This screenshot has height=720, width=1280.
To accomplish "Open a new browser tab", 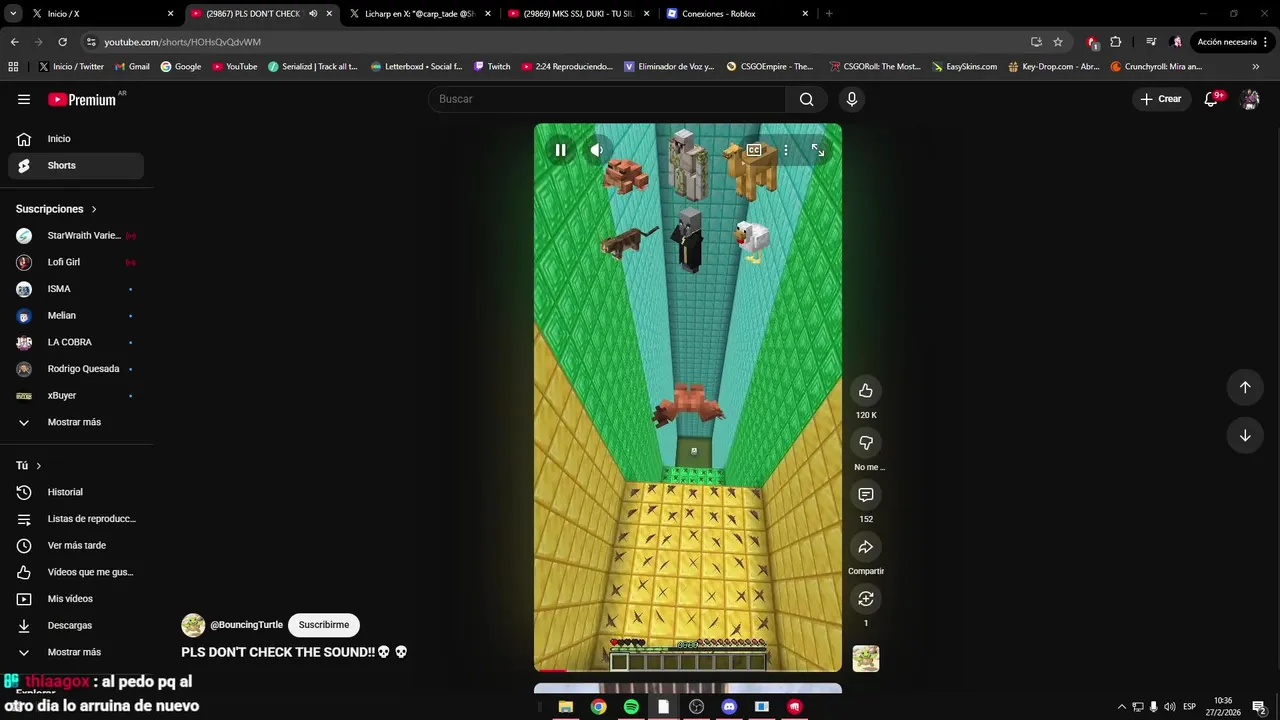I will tap(829, 14).
